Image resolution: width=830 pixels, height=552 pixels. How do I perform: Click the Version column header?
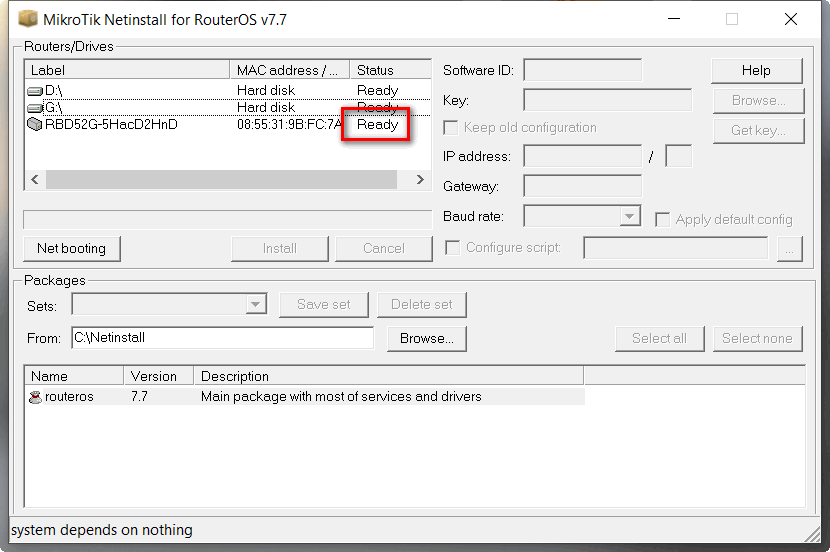159,376
